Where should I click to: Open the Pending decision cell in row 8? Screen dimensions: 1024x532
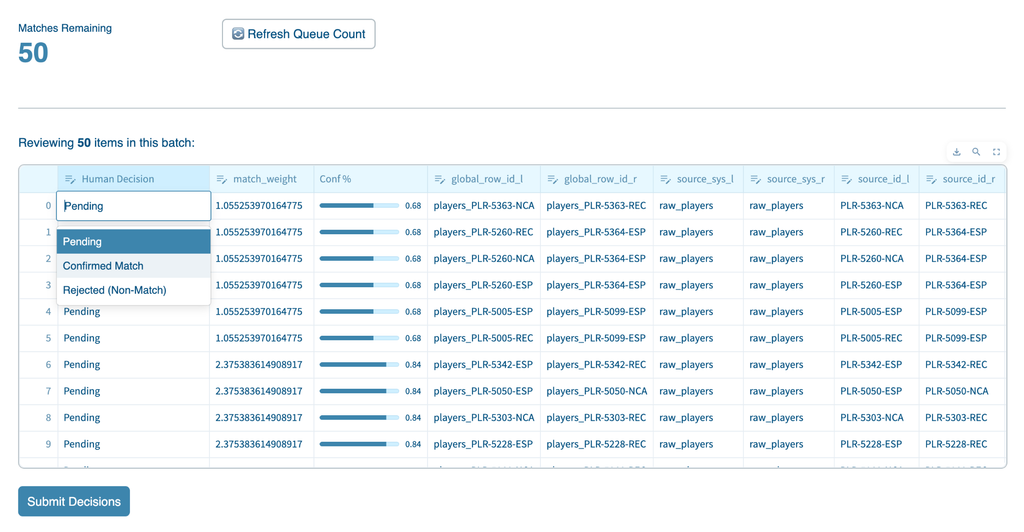(134, 418)
